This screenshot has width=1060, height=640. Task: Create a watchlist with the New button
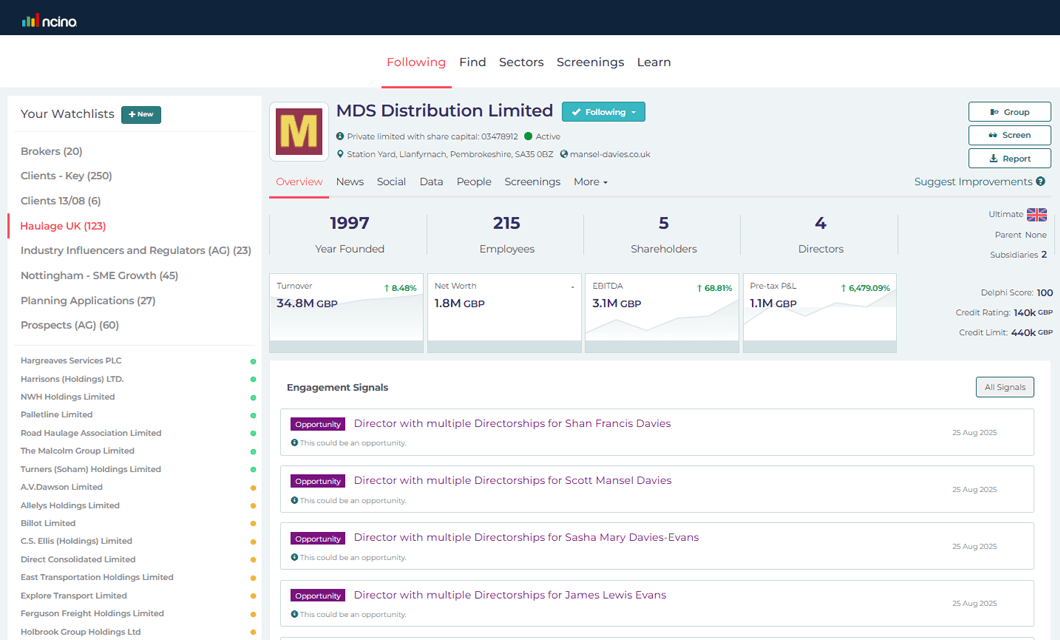point(140,114)
